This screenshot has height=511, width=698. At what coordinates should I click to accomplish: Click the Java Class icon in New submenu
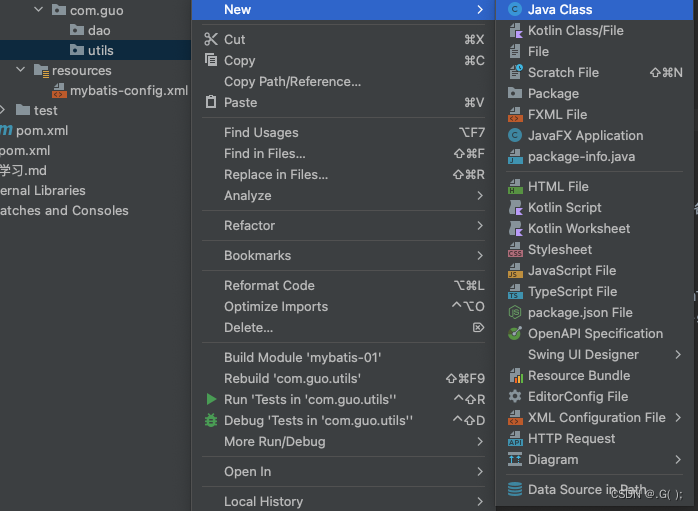point(515,9)
